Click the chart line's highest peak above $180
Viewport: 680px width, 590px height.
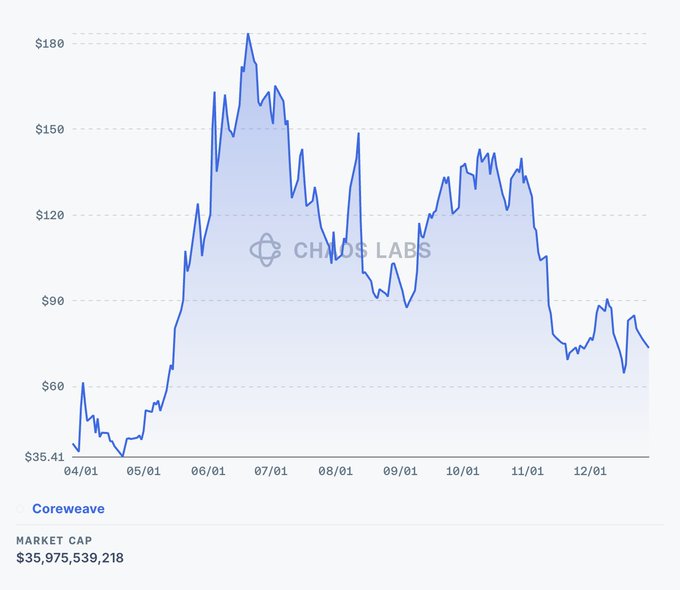(x=248, y=34)
